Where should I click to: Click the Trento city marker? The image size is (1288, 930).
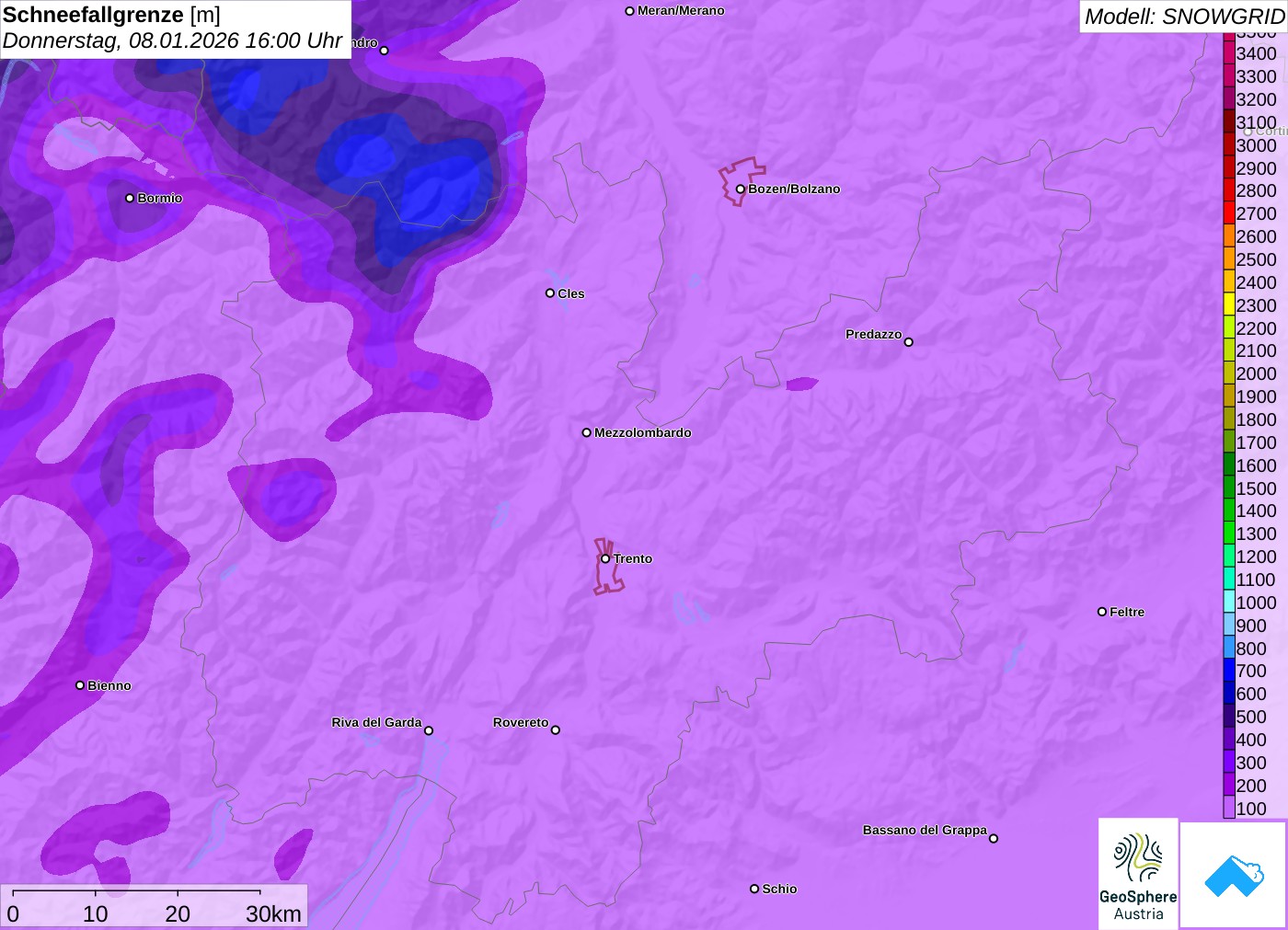(605, 558)
